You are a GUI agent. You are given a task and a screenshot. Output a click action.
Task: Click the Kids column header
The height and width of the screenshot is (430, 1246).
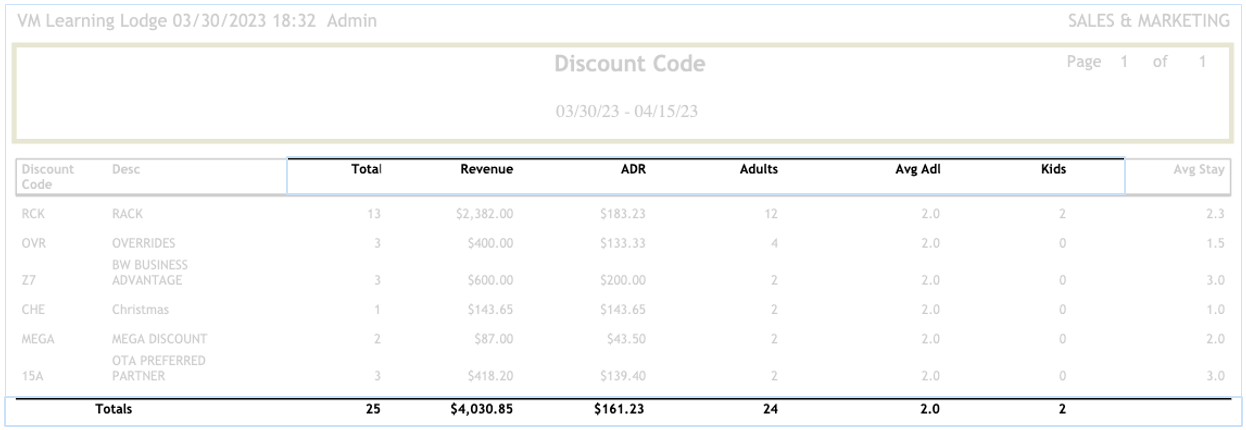click(1053, 170)
